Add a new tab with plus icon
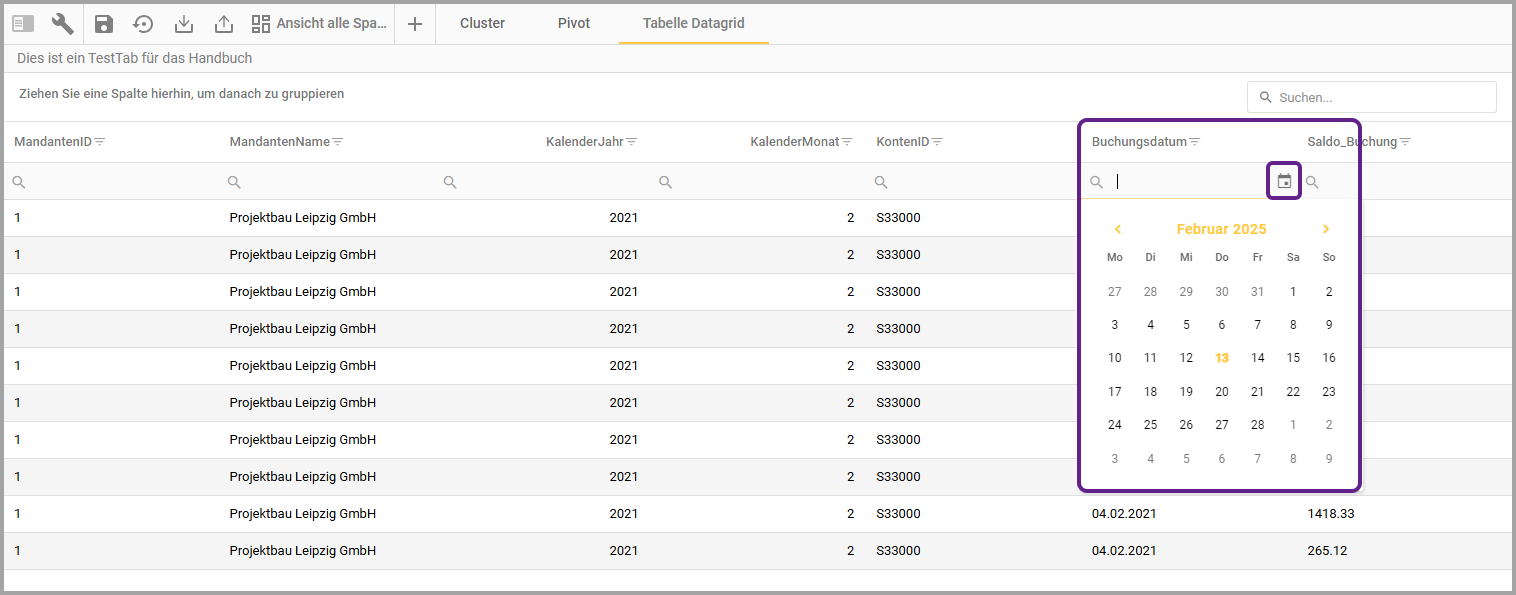Image resolution: width=1516 pixels, height=595 pixels. coord(415,24)
